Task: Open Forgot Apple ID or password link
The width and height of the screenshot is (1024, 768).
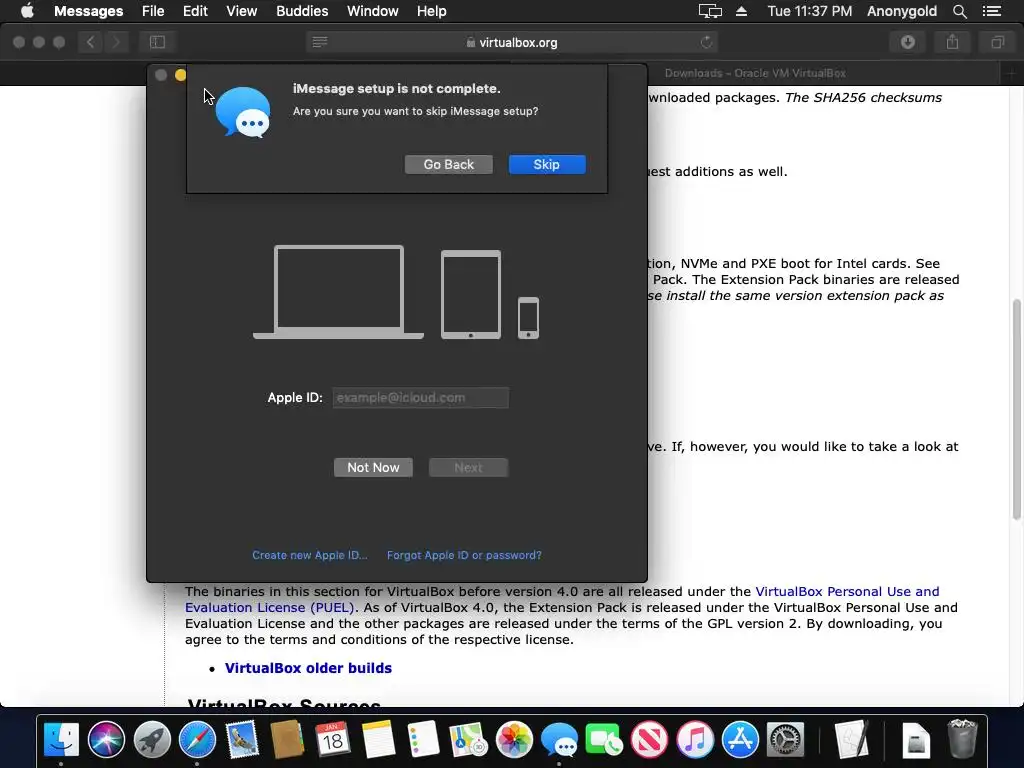Action: tap(464, 555)
